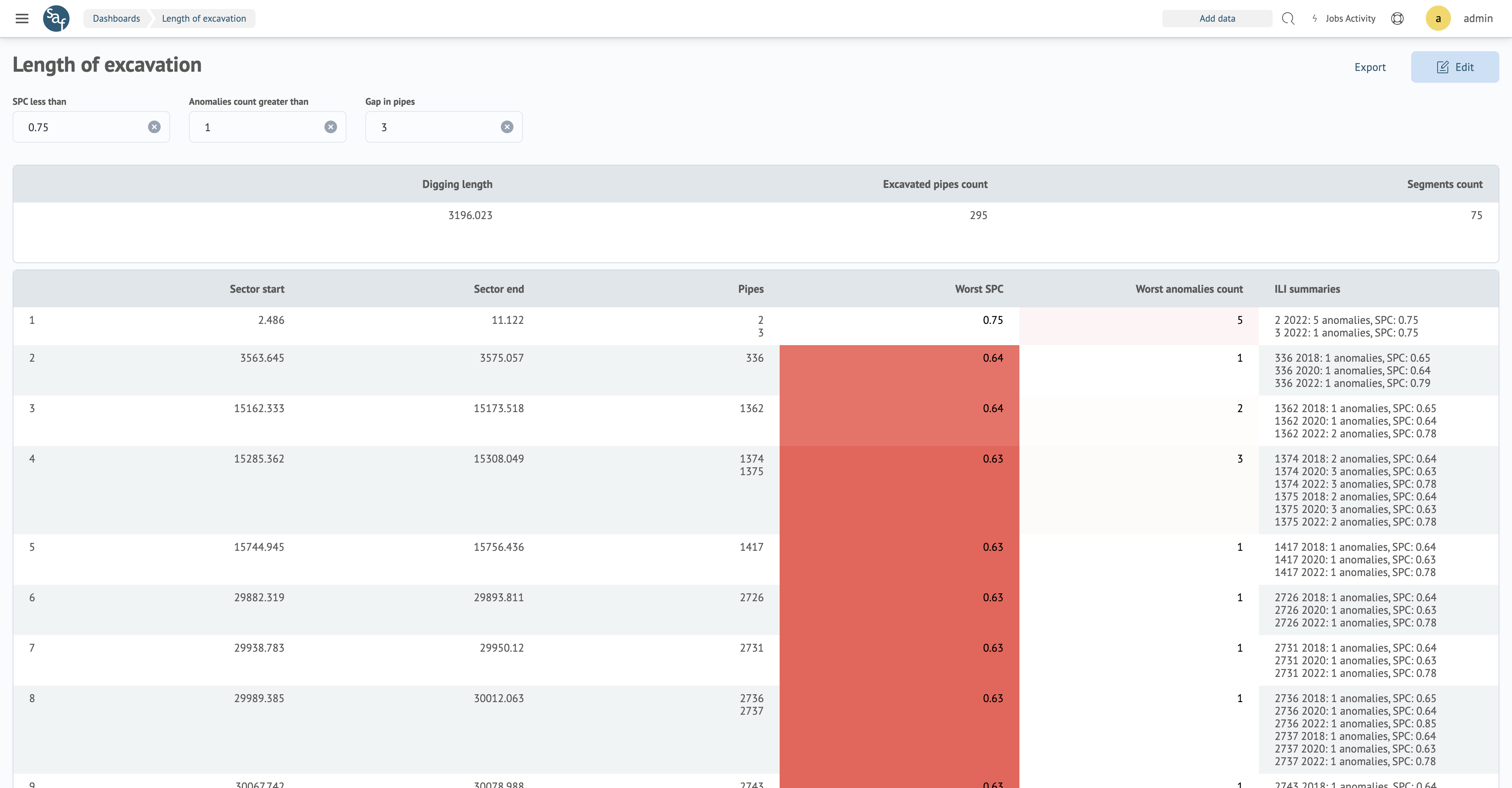Export the dashboard

click(x=1369, y=67)
